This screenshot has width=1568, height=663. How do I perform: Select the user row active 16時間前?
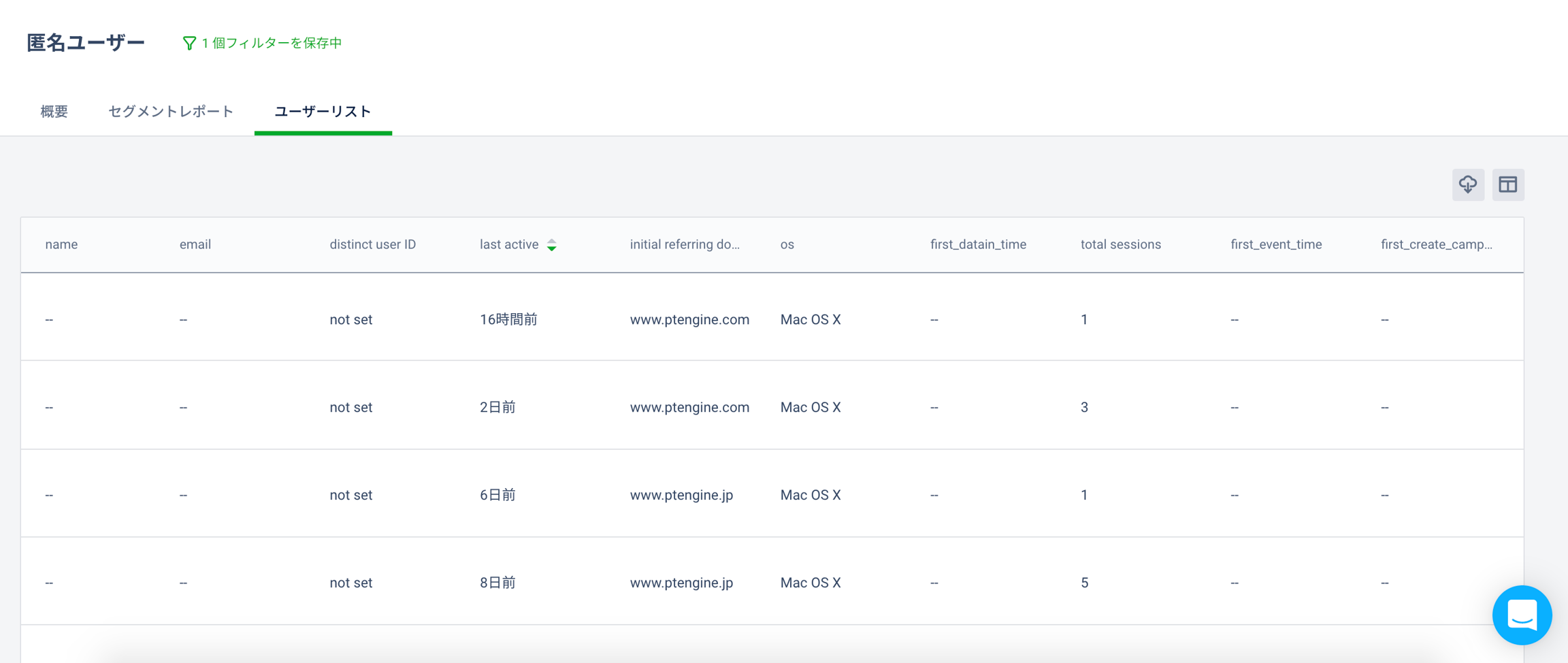point(508,319)
